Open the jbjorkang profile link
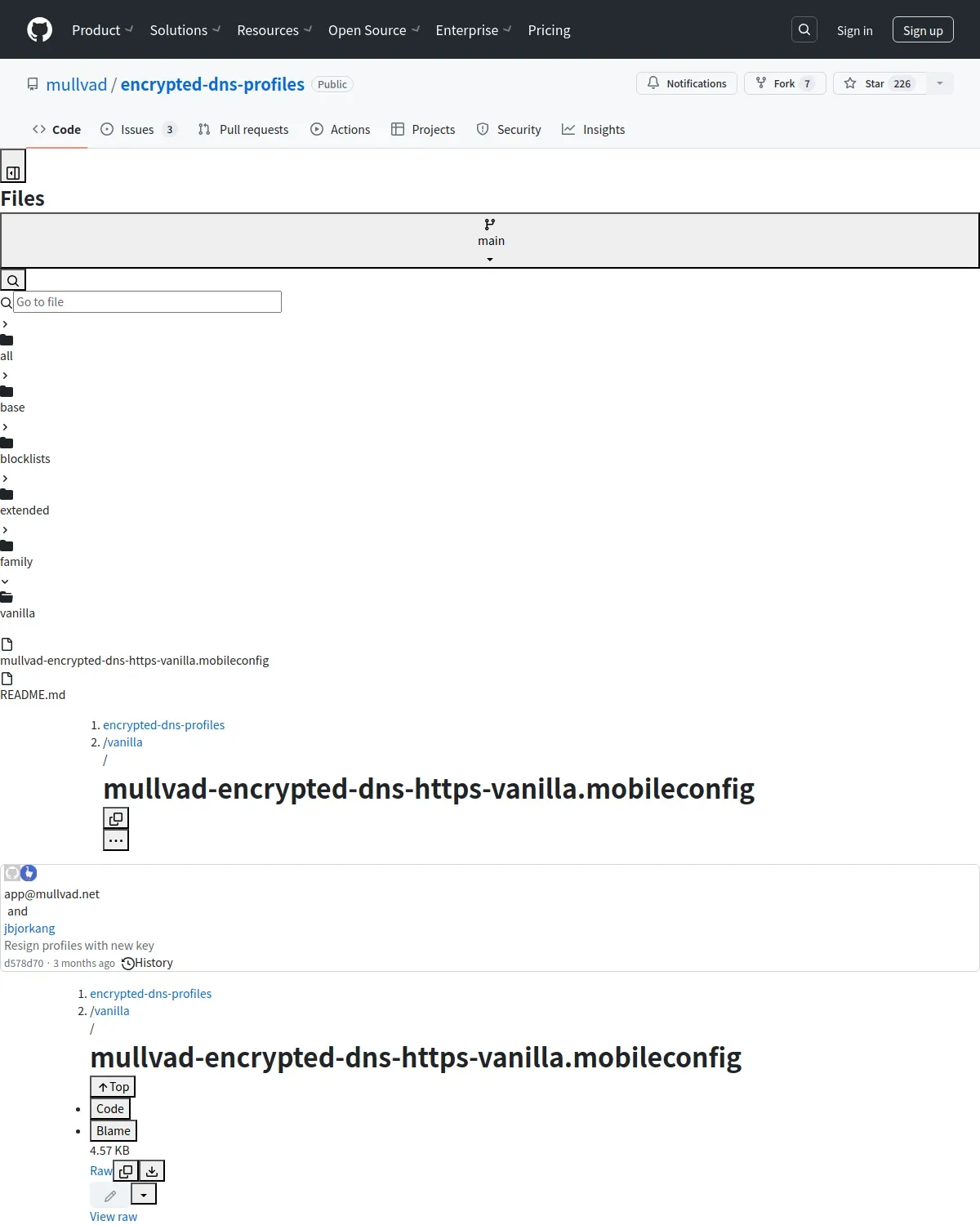The width and height of the screenshot is (980, 1225). point(29,929)
